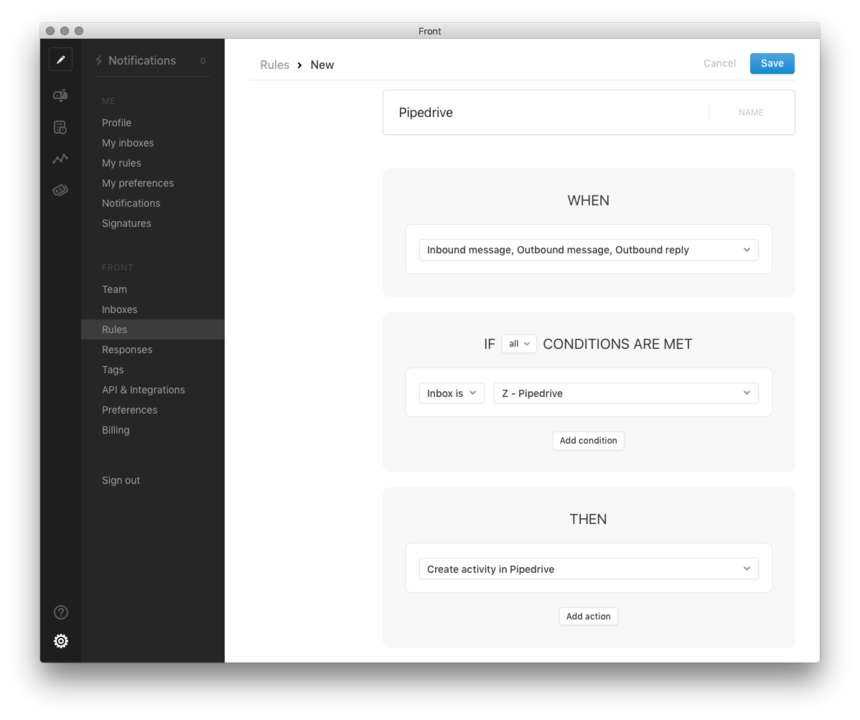The width and height of the screenshot is (860, 720).
Task: Open Signatures settings
Action: 126,223
